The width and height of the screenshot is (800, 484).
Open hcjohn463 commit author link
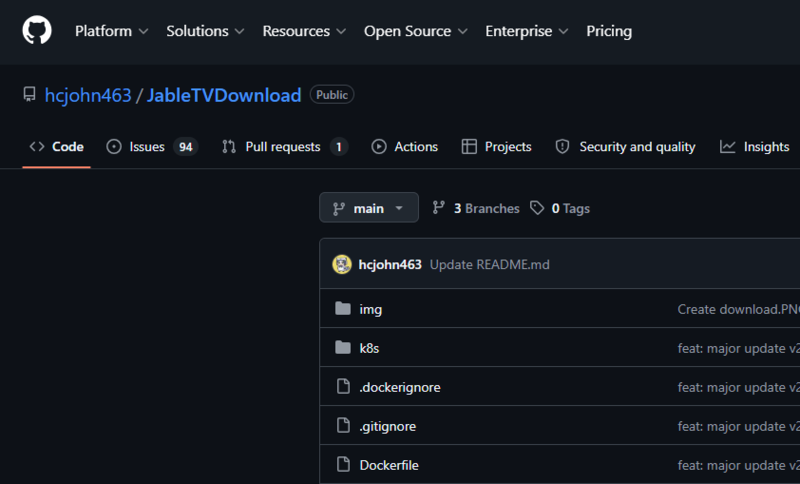point(390,265)
